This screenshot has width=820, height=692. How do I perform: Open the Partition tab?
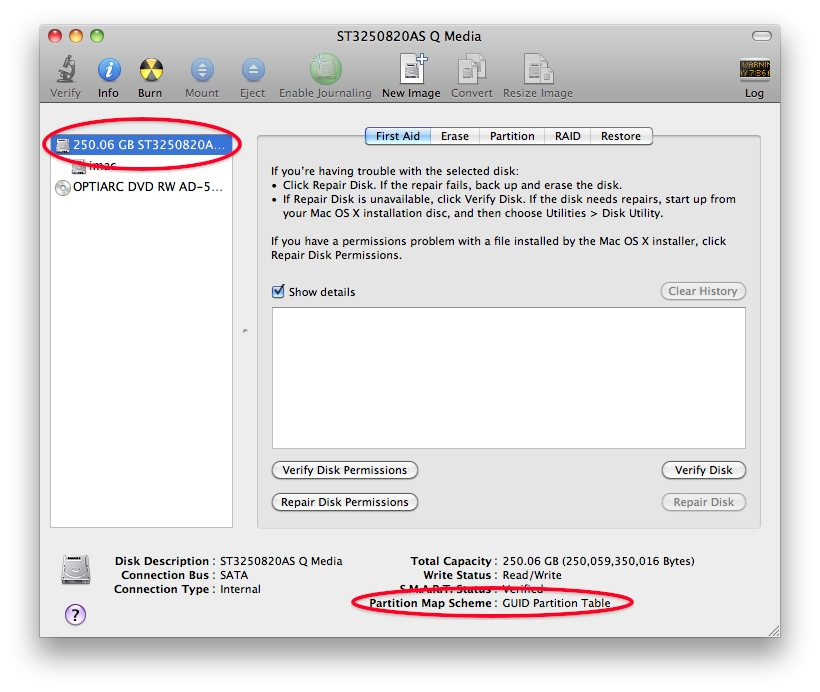coord(512,136)
